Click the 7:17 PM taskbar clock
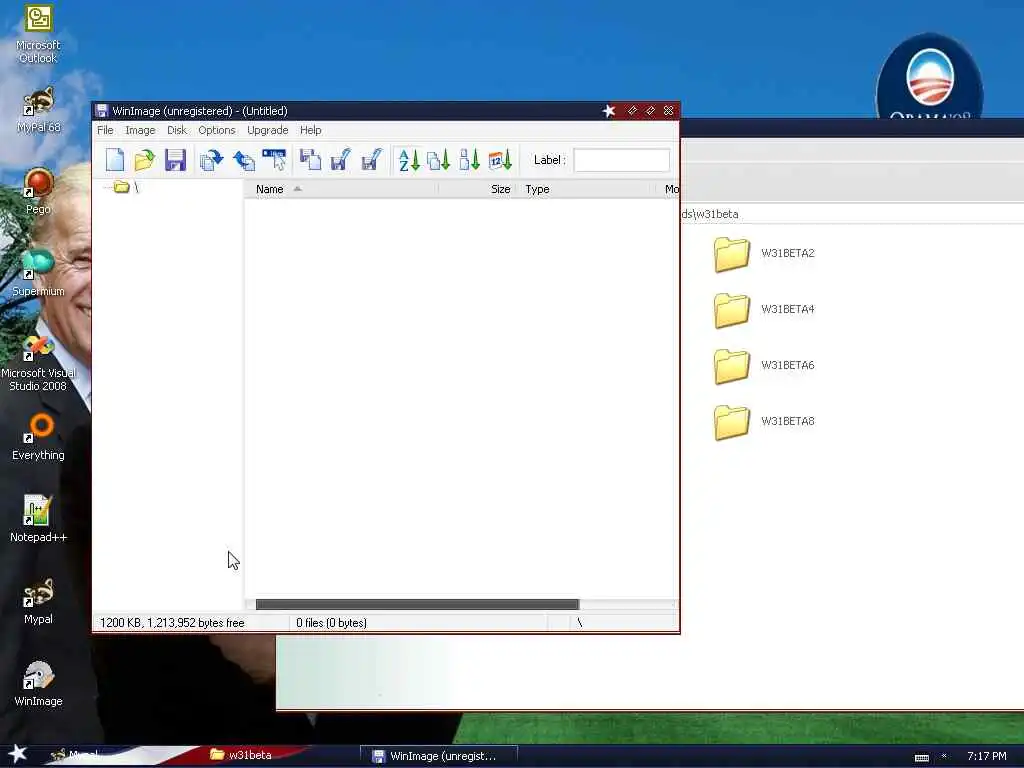 coord(987,756)
